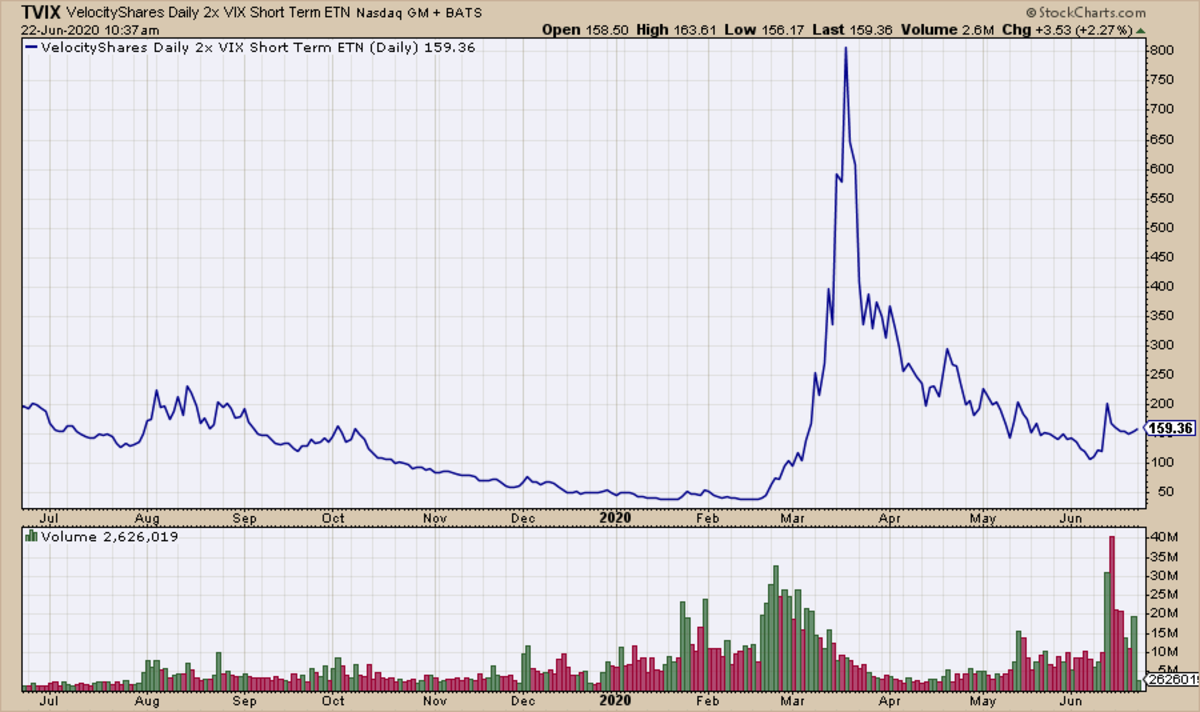Click the May label beneath the price chart

[x=985, y=519]
